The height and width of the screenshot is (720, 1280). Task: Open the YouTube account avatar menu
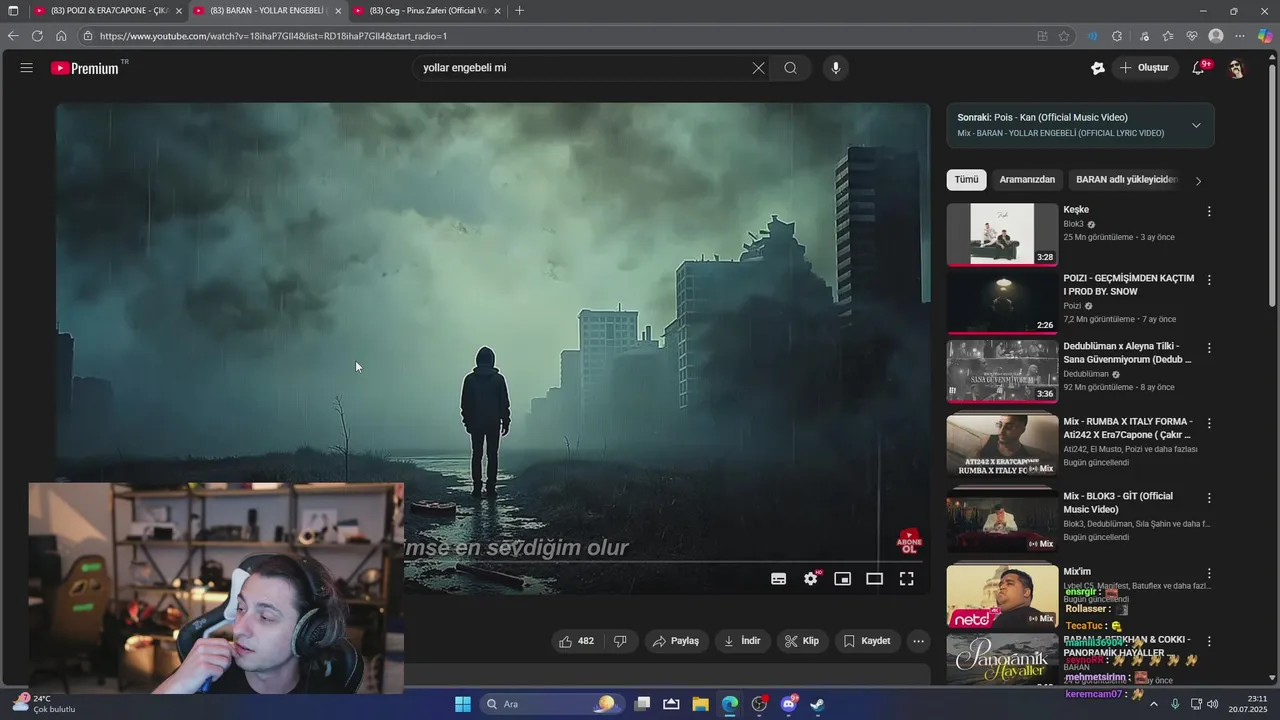(1237, 68)
